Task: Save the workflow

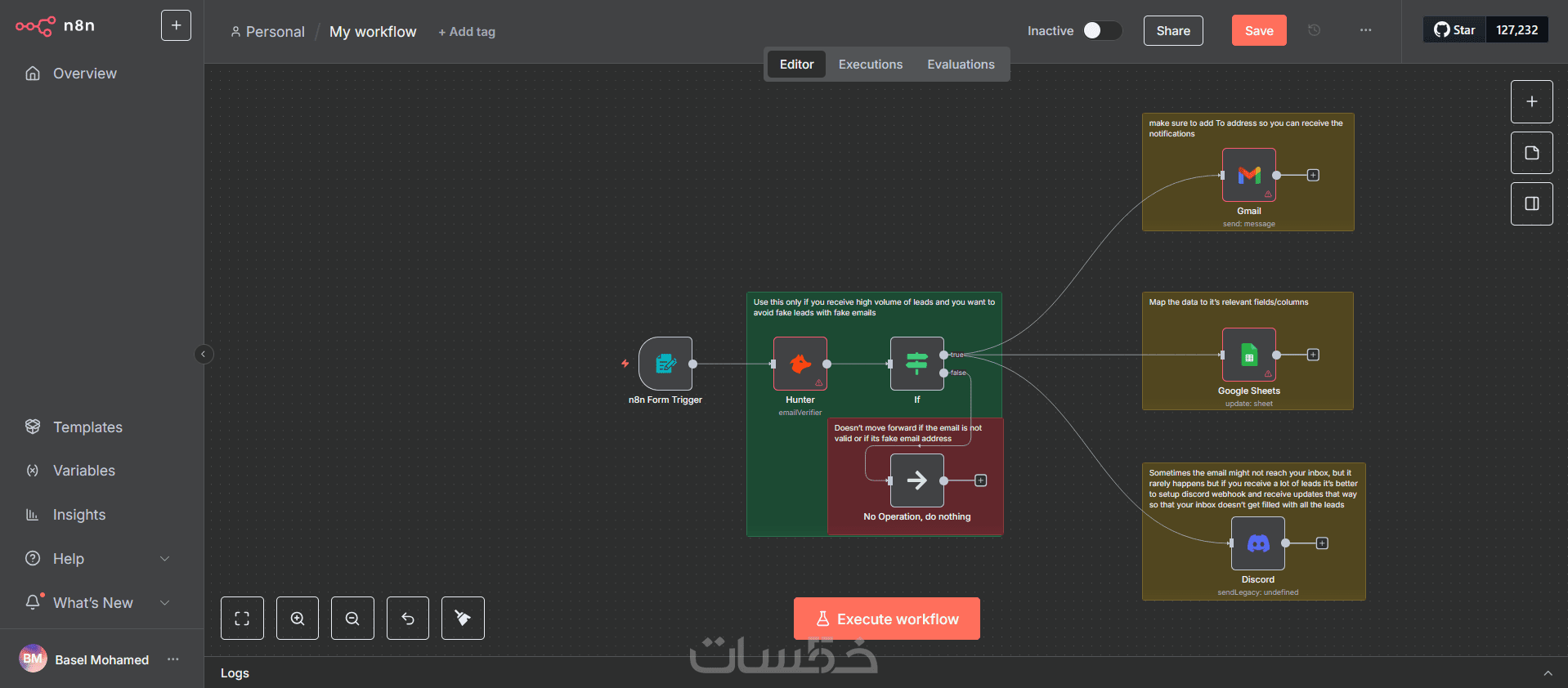Action: [x=1259, y=31]
